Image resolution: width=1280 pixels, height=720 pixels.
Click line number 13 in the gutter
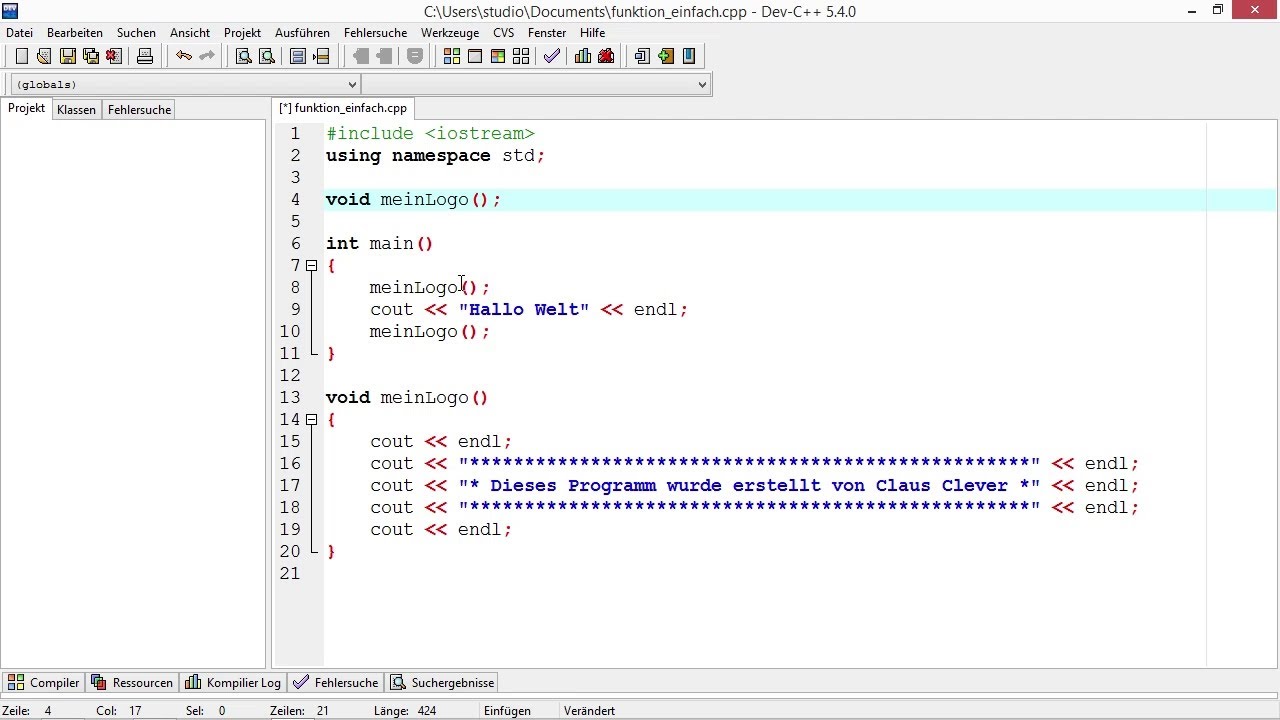pyautogui.click(x=290, y=398)
